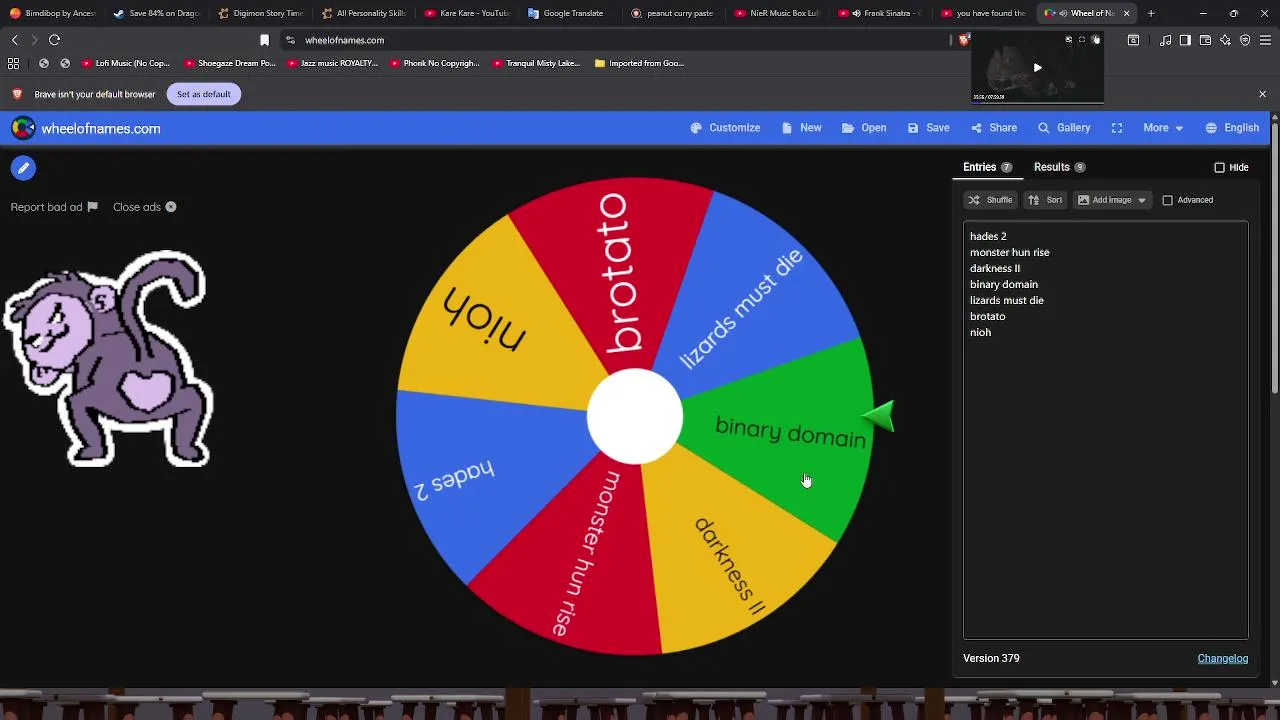Click the address bar URL wheelofnames.com
The width and height of the screenshot is (1280, 720).
tap(344, 40)
